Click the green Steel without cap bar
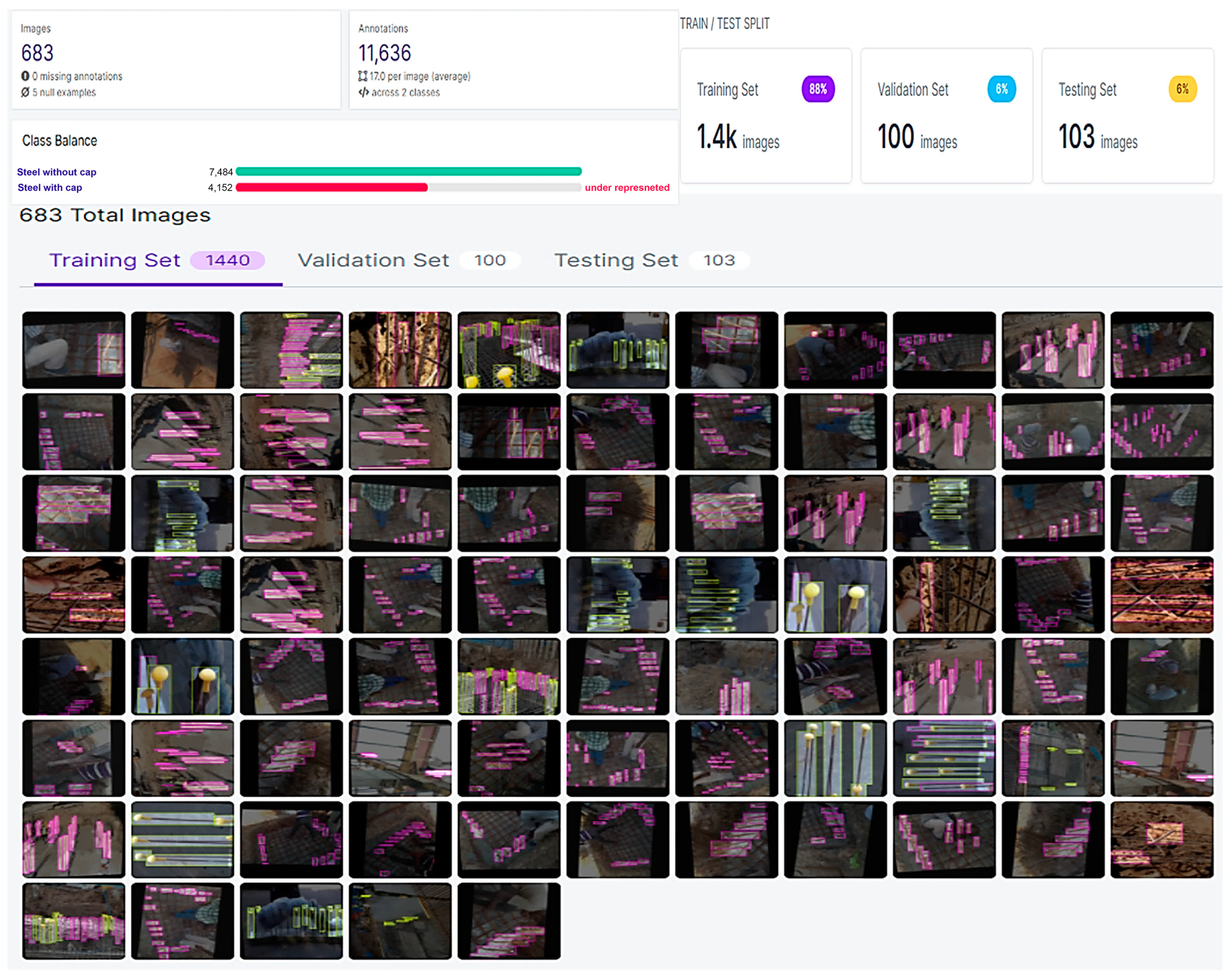1232x978 pixels. point(409,172)
